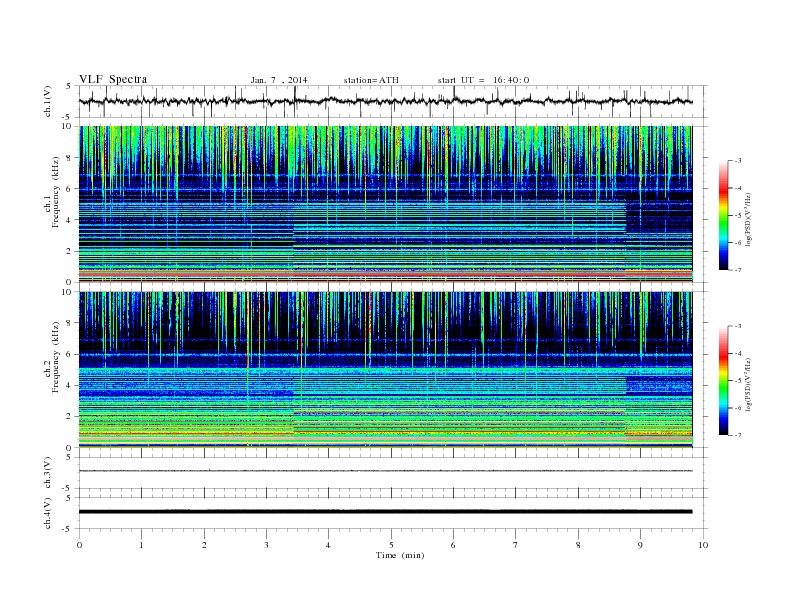Click the "ch.3(V)" axis label

(x=48, y=473)
